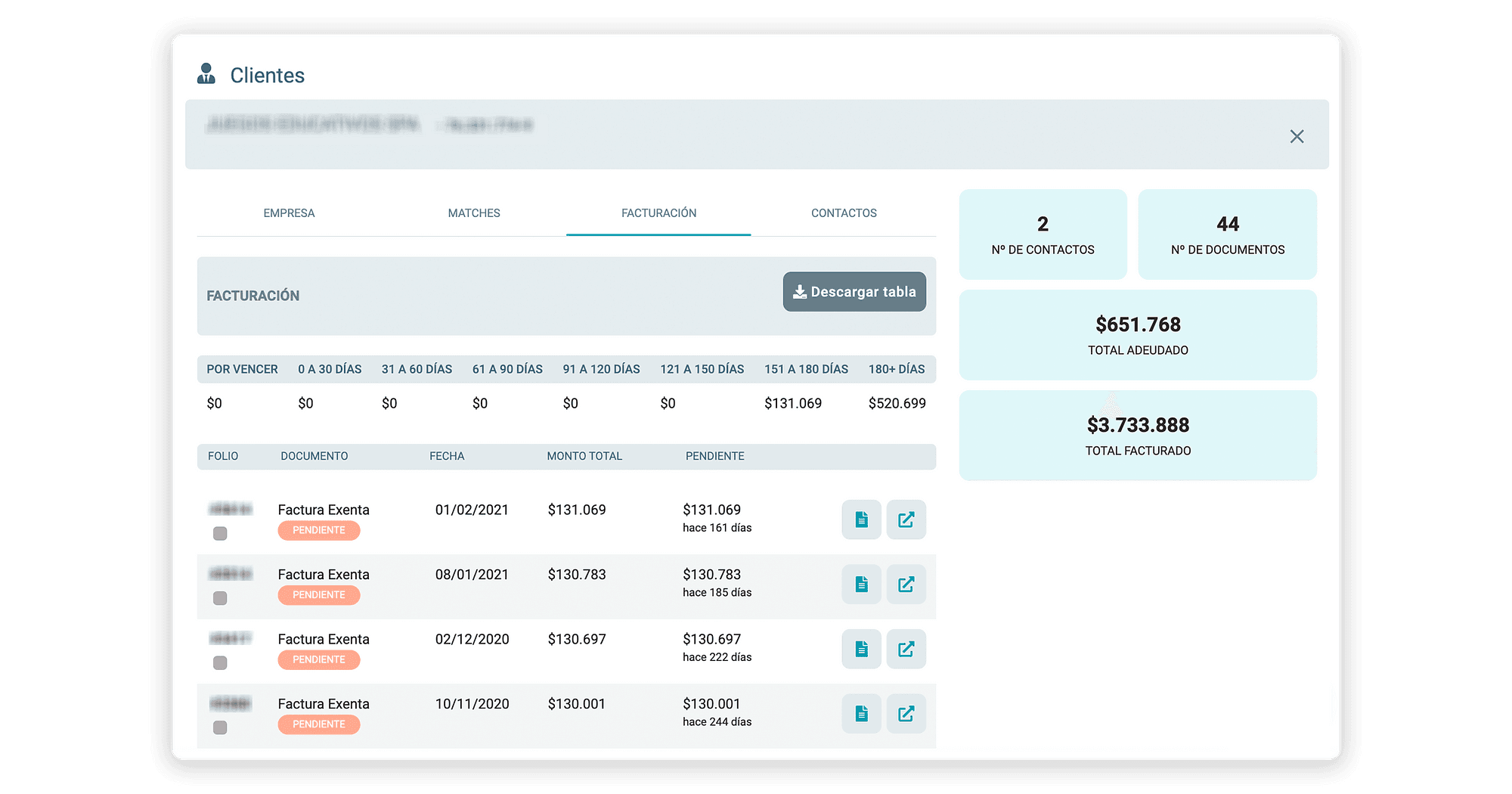Click PENDIENTE badge on 02/12/2020 invoice

click(x=318, y=660)
